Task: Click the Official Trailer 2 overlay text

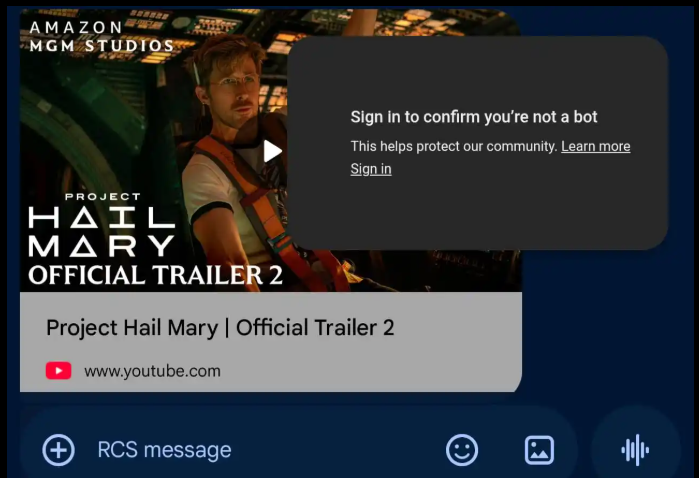Action: 156,275
